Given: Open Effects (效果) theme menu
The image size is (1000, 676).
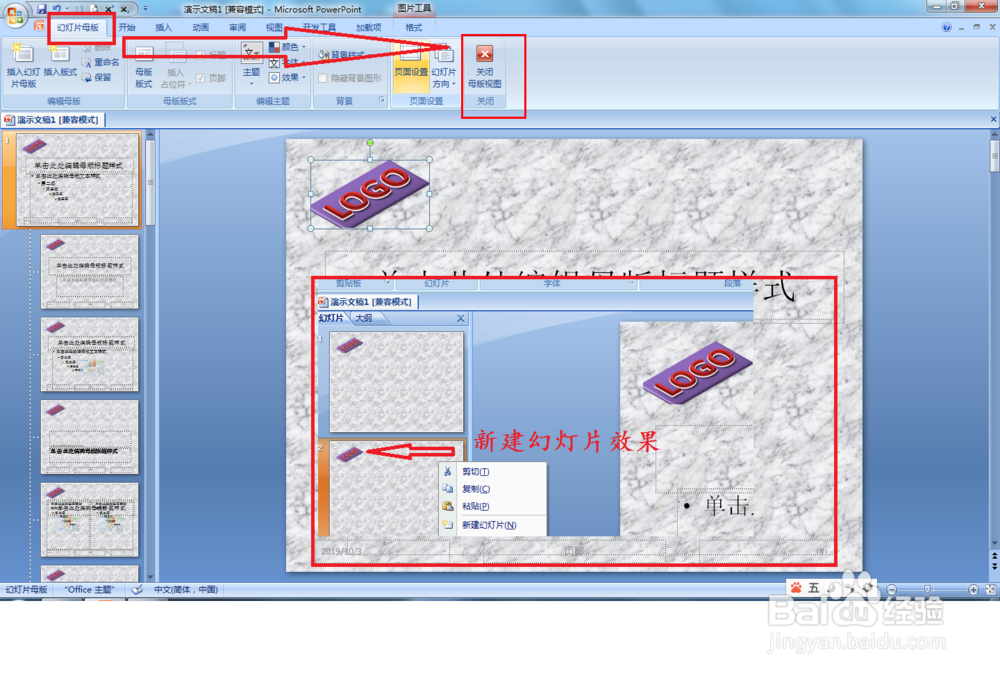Looking at the screenshot, I should (x=287, y=77).
